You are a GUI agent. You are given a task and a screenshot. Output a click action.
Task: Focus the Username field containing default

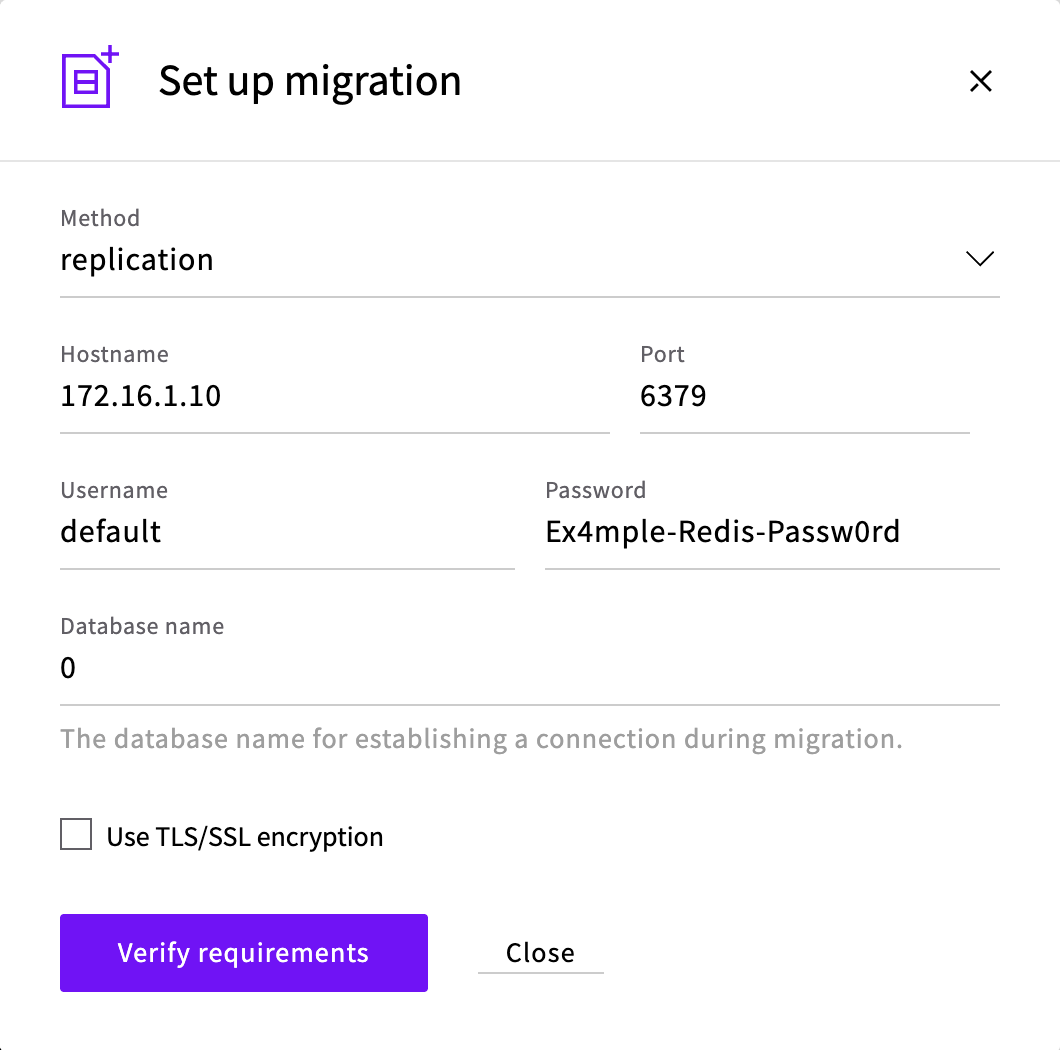pyautogui.click(x=287, y=532)
